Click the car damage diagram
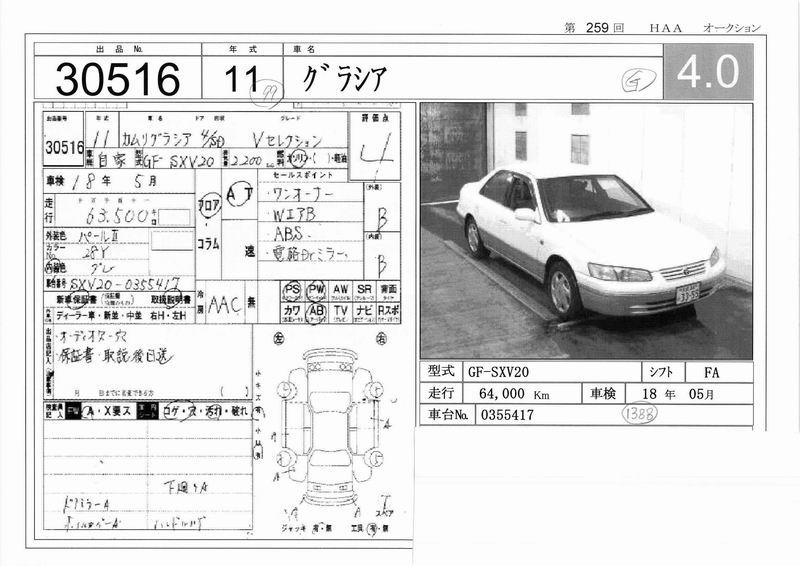Viewport: 800px width, 566px height. tap(332, 426)
